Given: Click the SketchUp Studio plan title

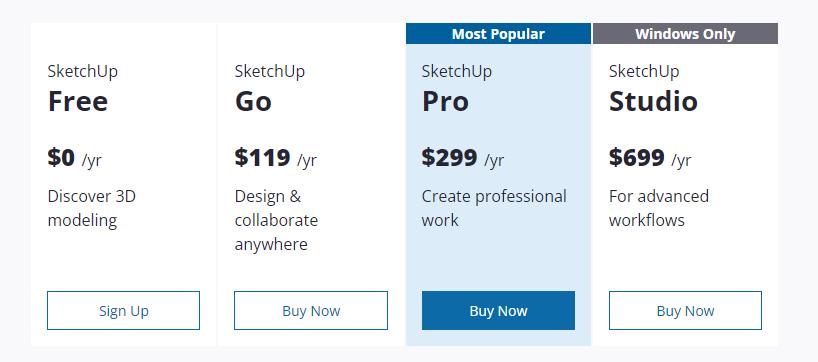Looking at the screenshot, I should click(x=653, y=89).
